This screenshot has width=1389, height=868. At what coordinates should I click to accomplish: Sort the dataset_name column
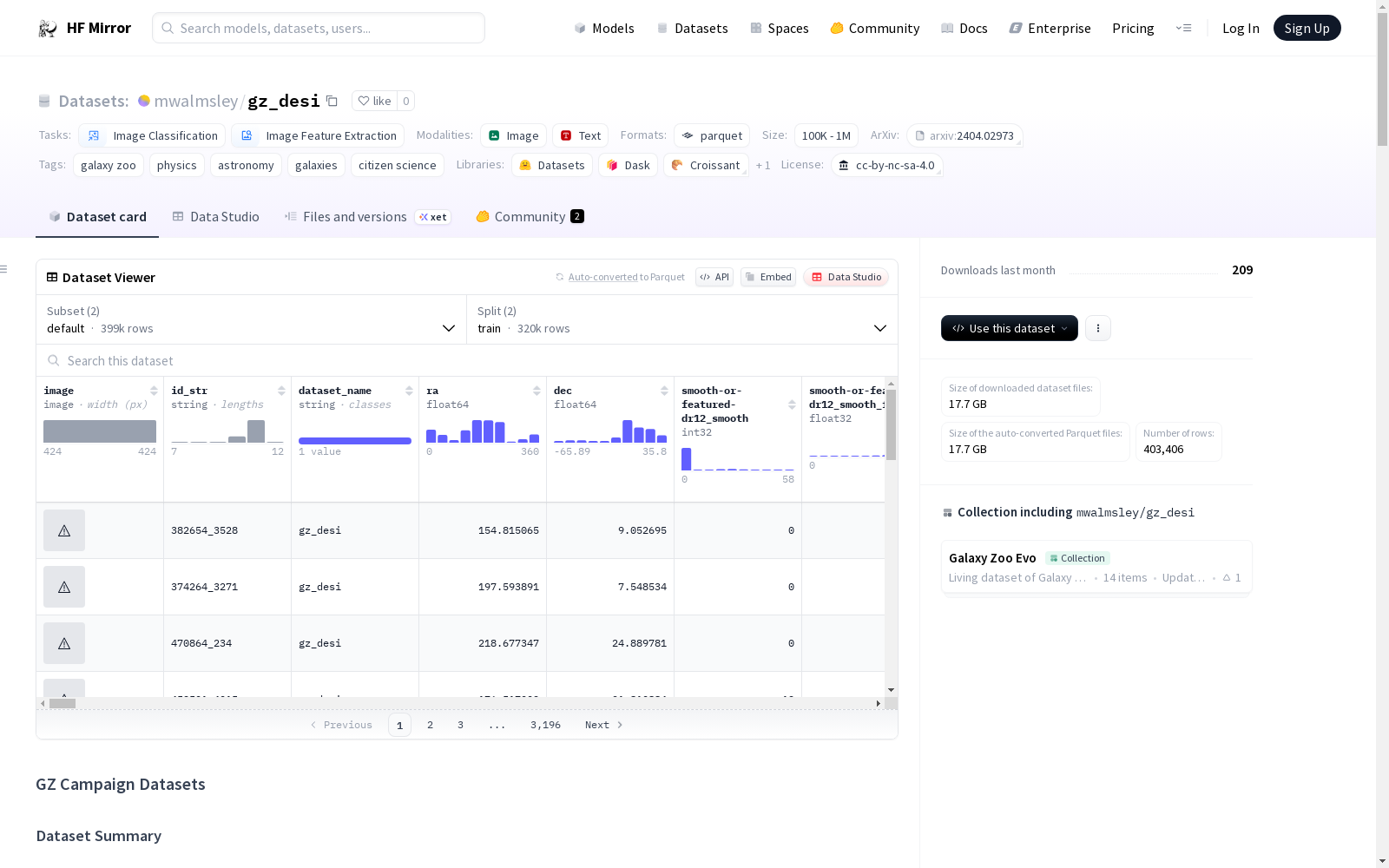[x=409, y=391]
